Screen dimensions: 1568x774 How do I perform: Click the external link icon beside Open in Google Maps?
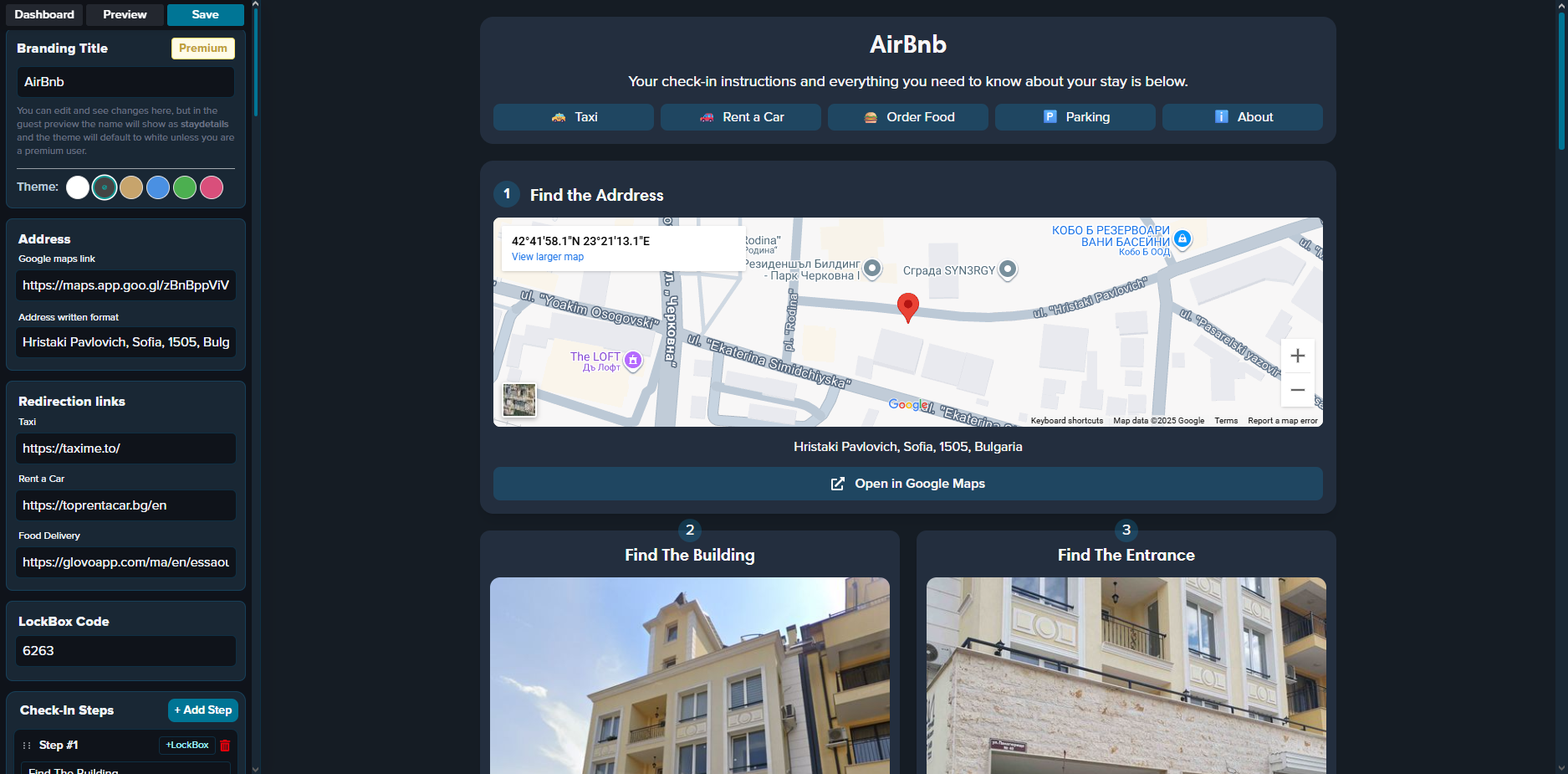(x=838, y=484)
